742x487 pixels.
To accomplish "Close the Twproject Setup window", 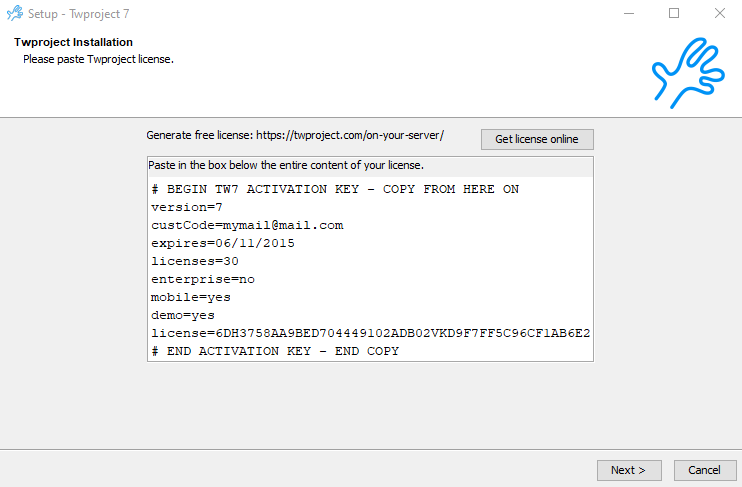I will [x=719, y=14].
